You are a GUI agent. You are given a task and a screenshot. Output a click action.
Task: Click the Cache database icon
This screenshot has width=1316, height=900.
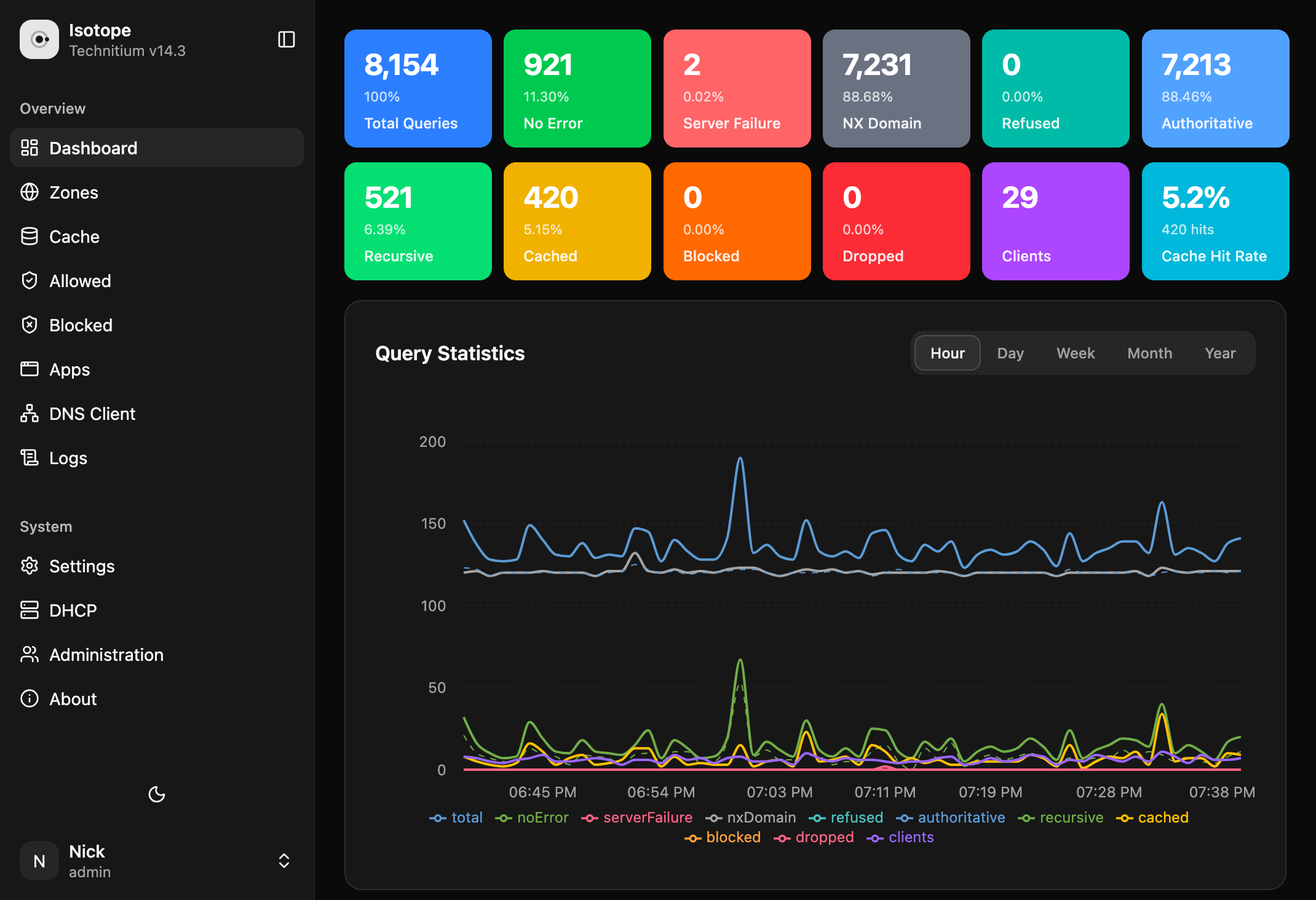click(x=30, y=236)
